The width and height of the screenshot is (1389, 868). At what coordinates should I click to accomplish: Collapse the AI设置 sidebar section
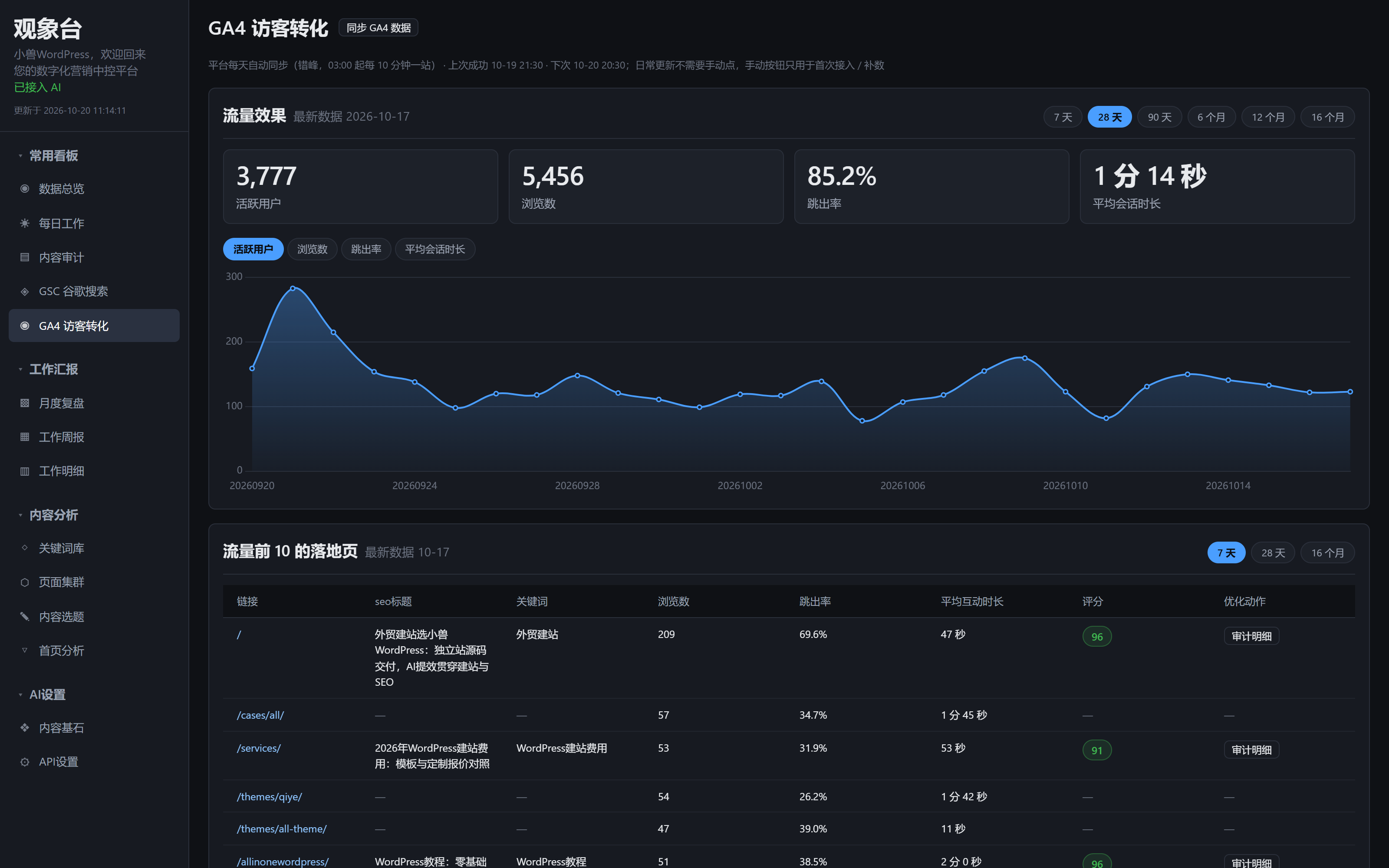click(x=21, y=695)
